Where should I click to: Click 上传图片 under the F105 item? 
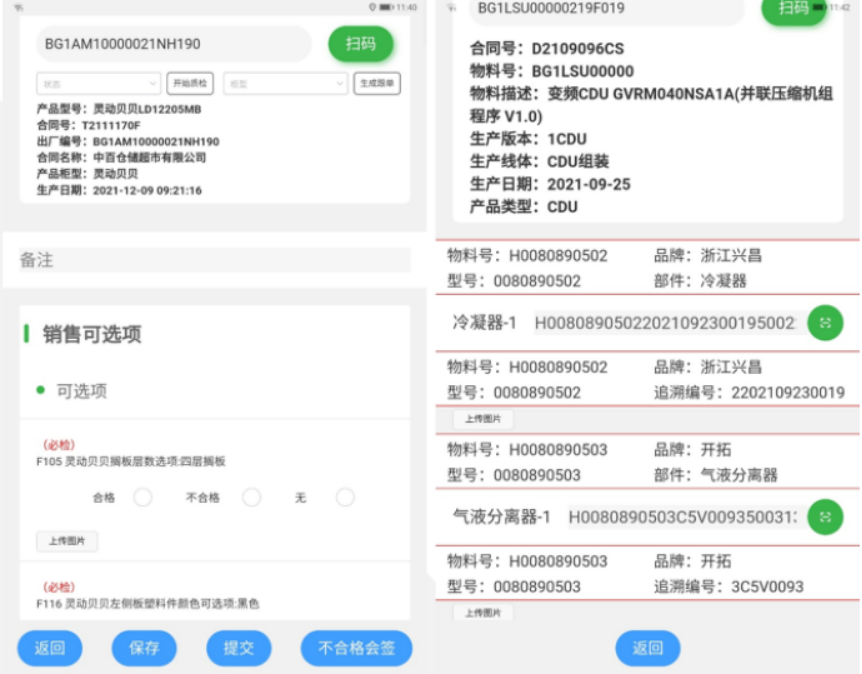pyautogui.click(x=67, y=541)
